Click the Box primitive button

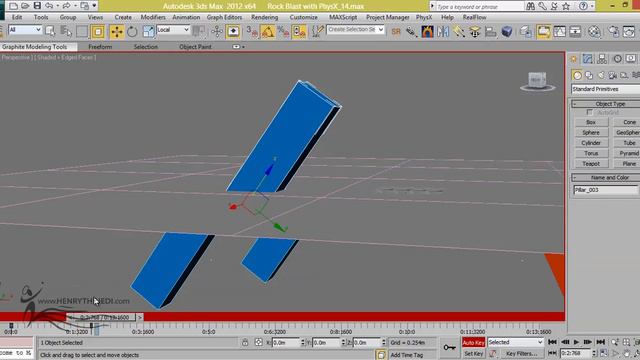click(x=591, y=122)
